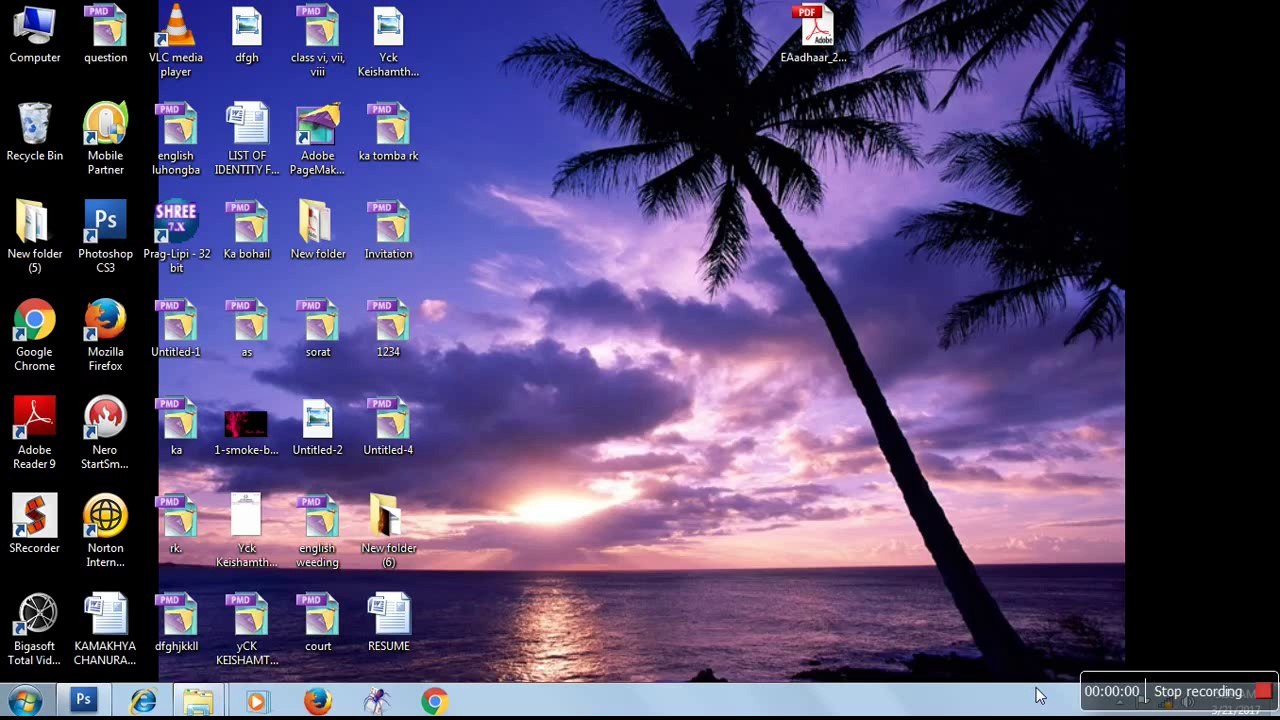This screenshot has width=1280, height=720.
Task: Select the Nero StartSmart shortcut
Action: click(x=105, y=433)
